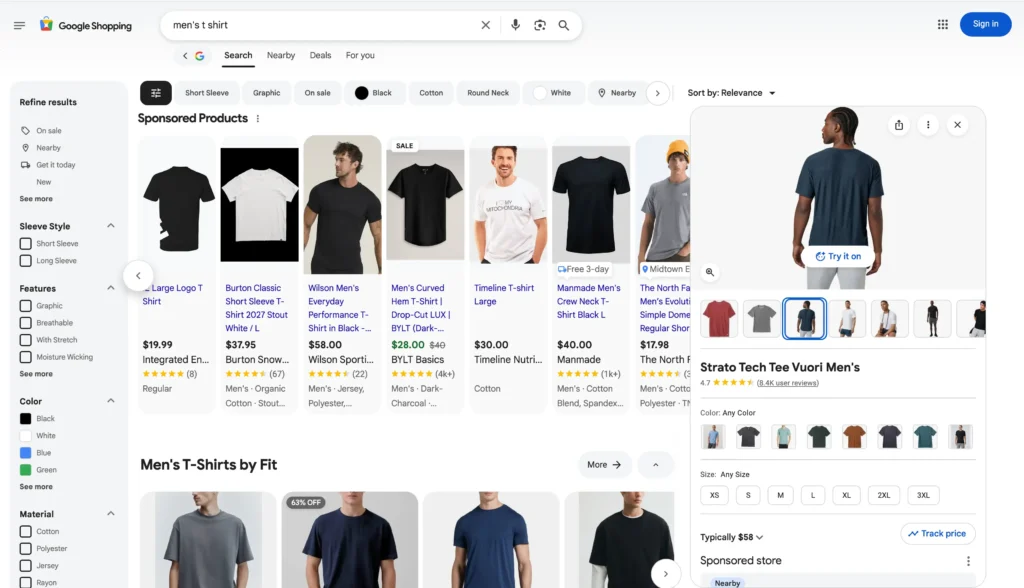Expand See more under Features
Image resolution: width=1024 pixels, height=588 pixels.
click(x=36, y=374)
